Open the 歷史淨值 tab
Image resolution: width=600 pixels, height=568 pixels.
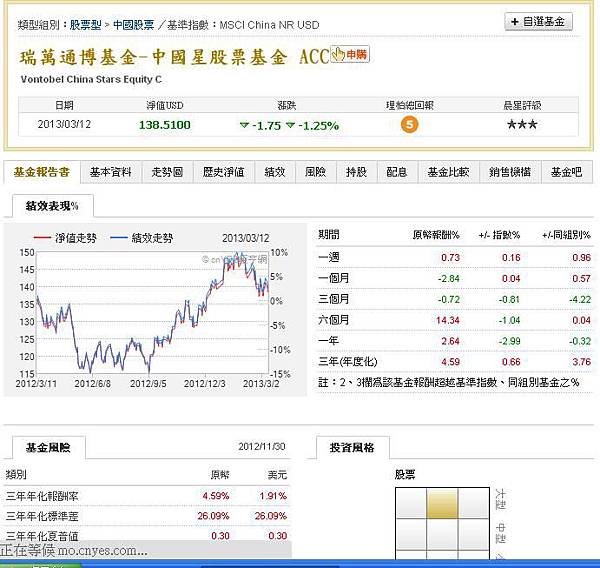point(223,172)
